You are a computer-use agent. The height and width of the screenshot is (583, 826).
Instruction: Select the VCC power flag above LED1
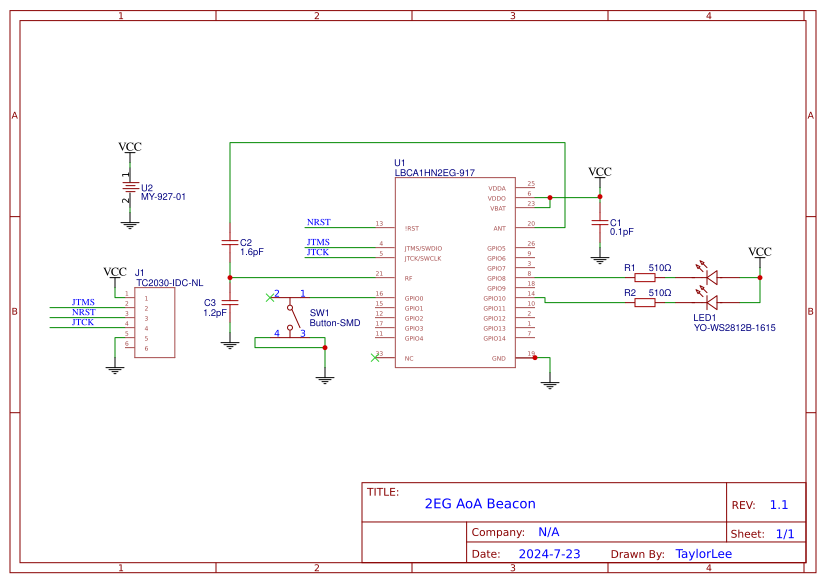761,252
